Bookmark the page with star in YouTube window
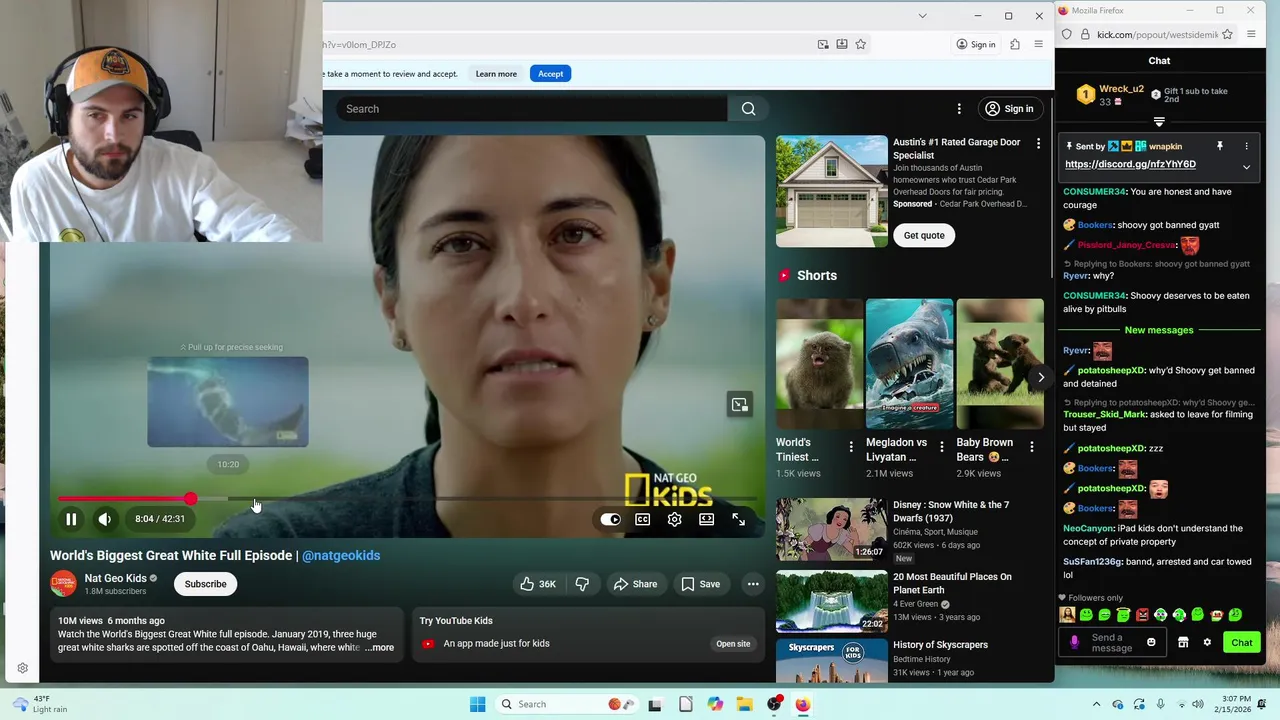Image resolution: width=1280 pixels, height=720 pixels. [860, 44]
